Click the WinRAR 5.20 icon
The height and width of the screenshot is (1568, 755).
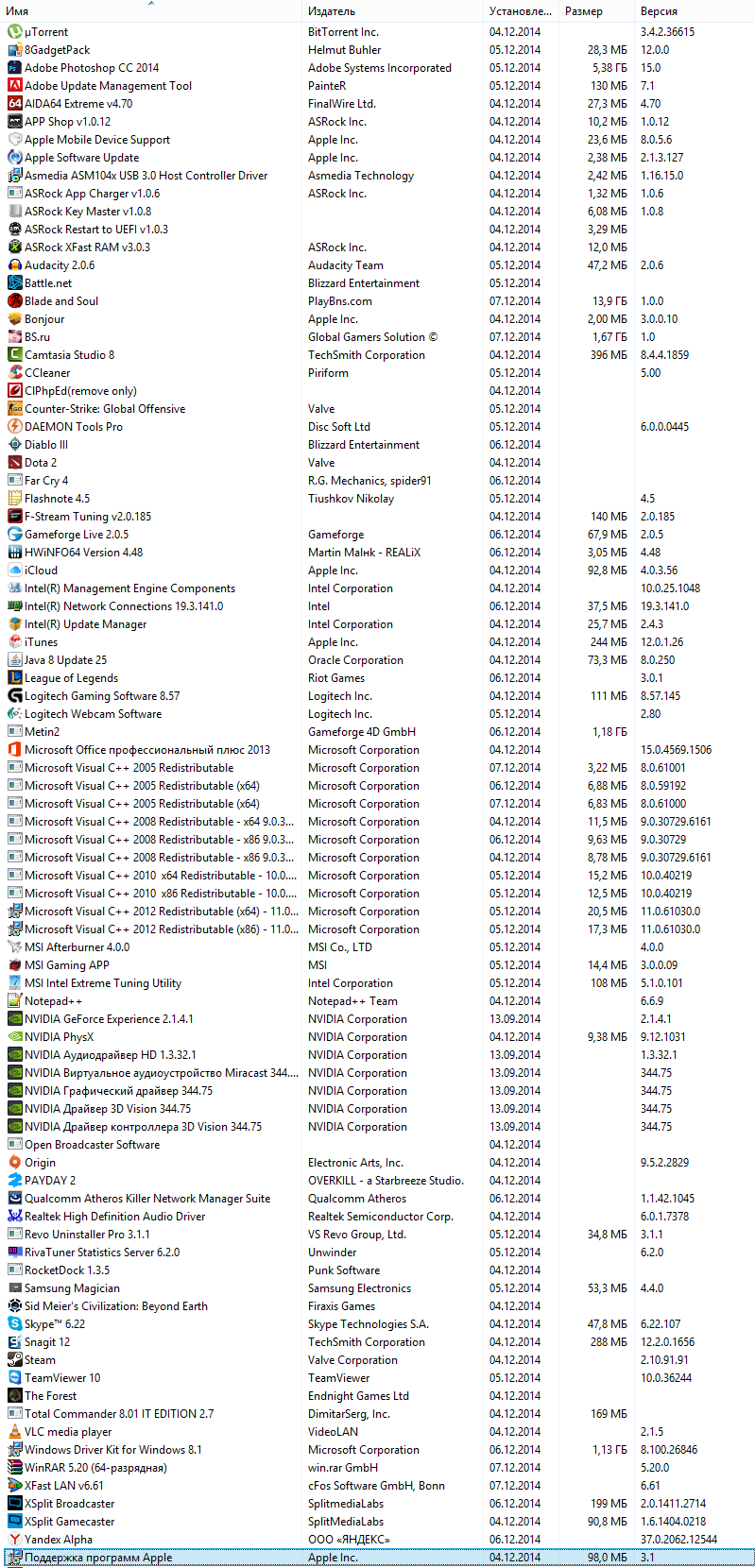(x=15, y=1467)
